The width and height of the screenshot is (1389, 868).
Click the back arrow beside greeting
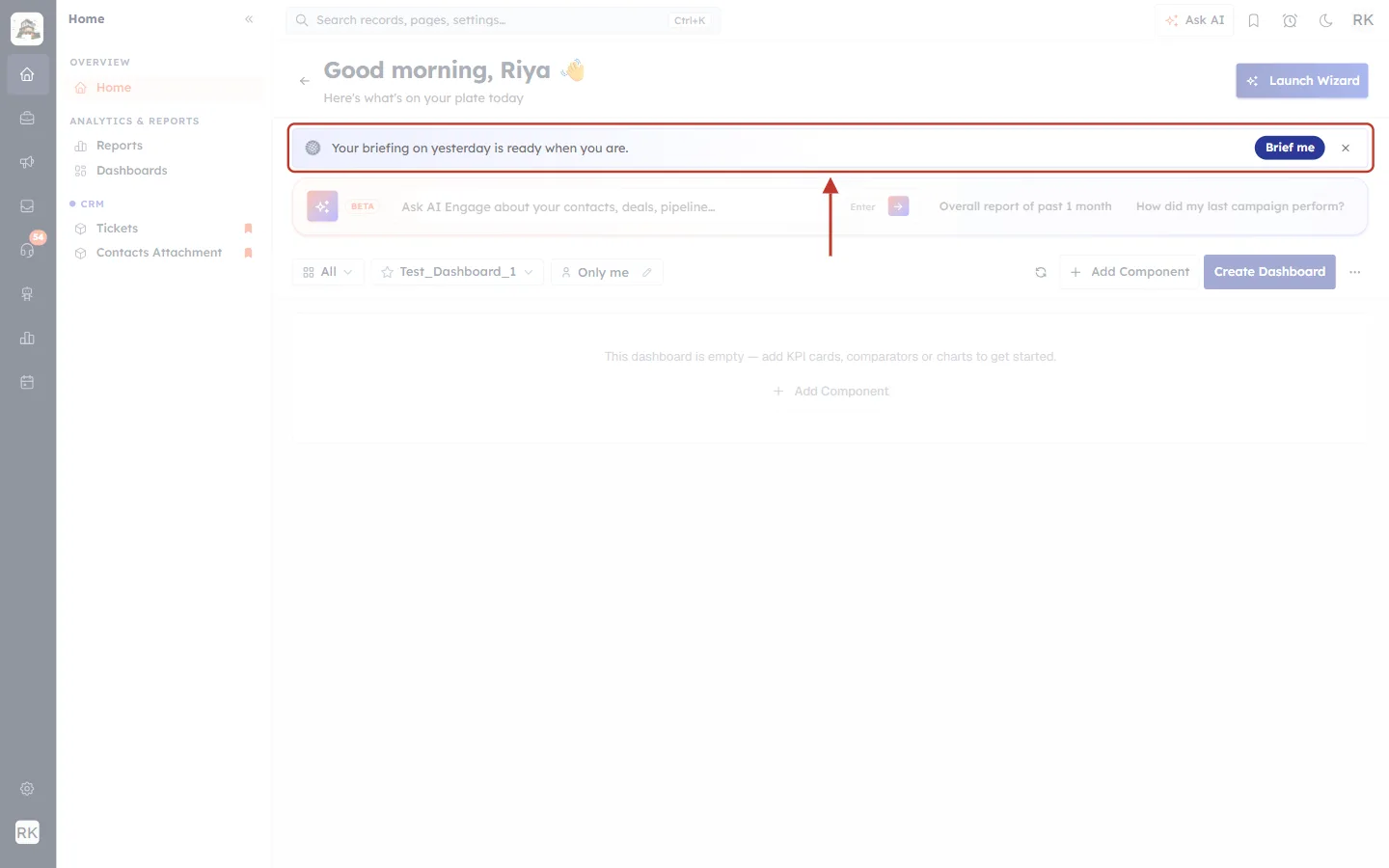coord(305,81)
